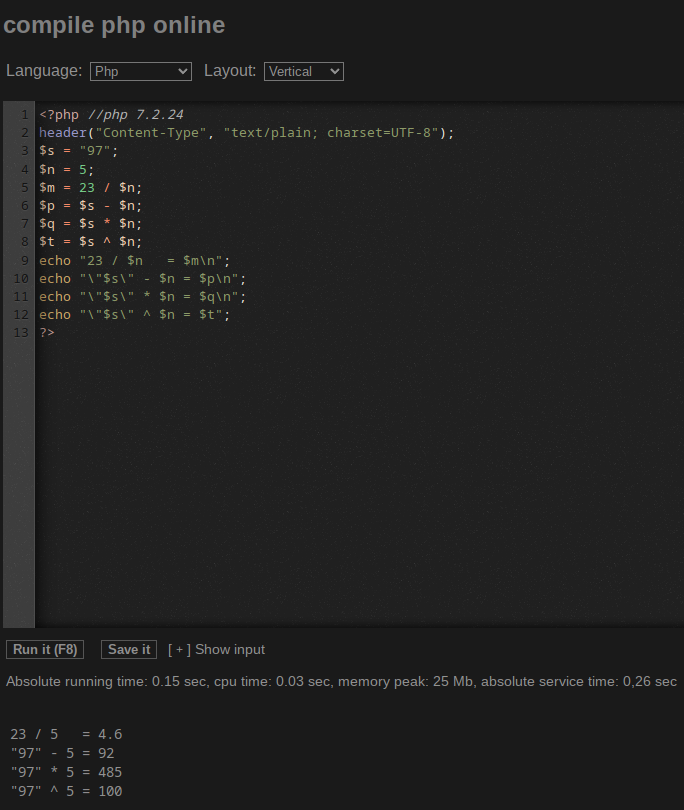The width and height of the screenshot is (684, 810).
Task: Expand the [ + ] Show input link
Action: coord(216,649)
